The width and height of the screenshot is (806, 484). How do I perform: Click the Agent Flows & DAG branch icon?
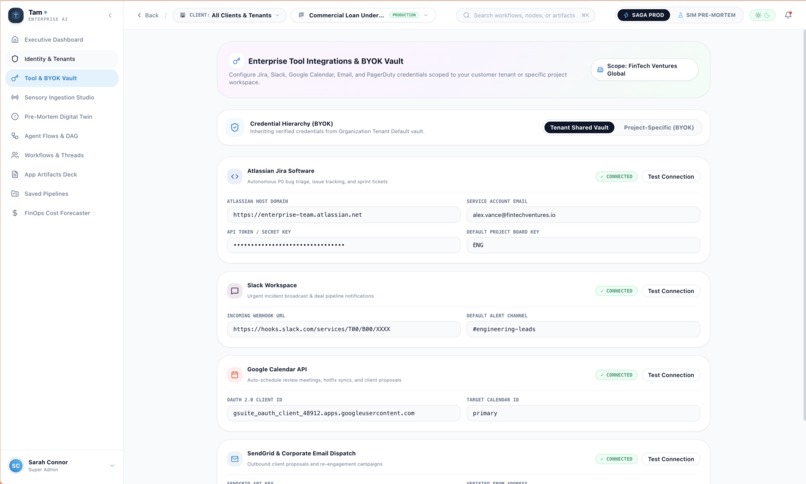[x=15, y=136]
